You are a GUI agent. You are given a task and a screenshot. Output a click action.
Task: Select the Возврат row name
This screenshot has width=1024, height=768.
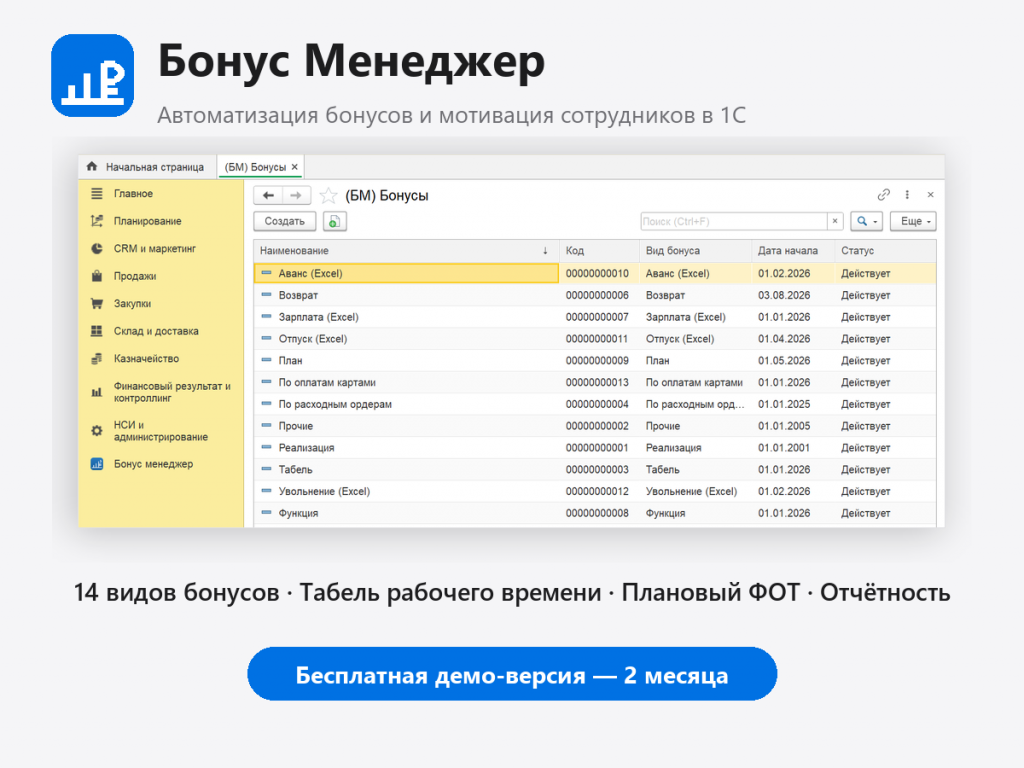pyautogui.click(x=298, y=295)
